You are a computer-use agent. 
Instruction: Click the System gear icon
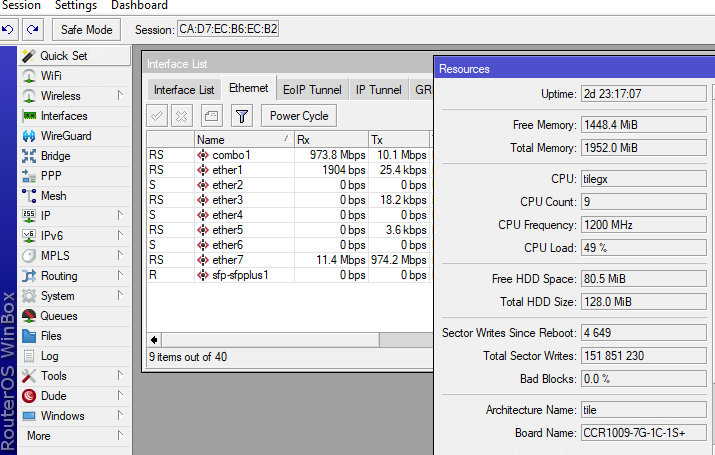29,296
